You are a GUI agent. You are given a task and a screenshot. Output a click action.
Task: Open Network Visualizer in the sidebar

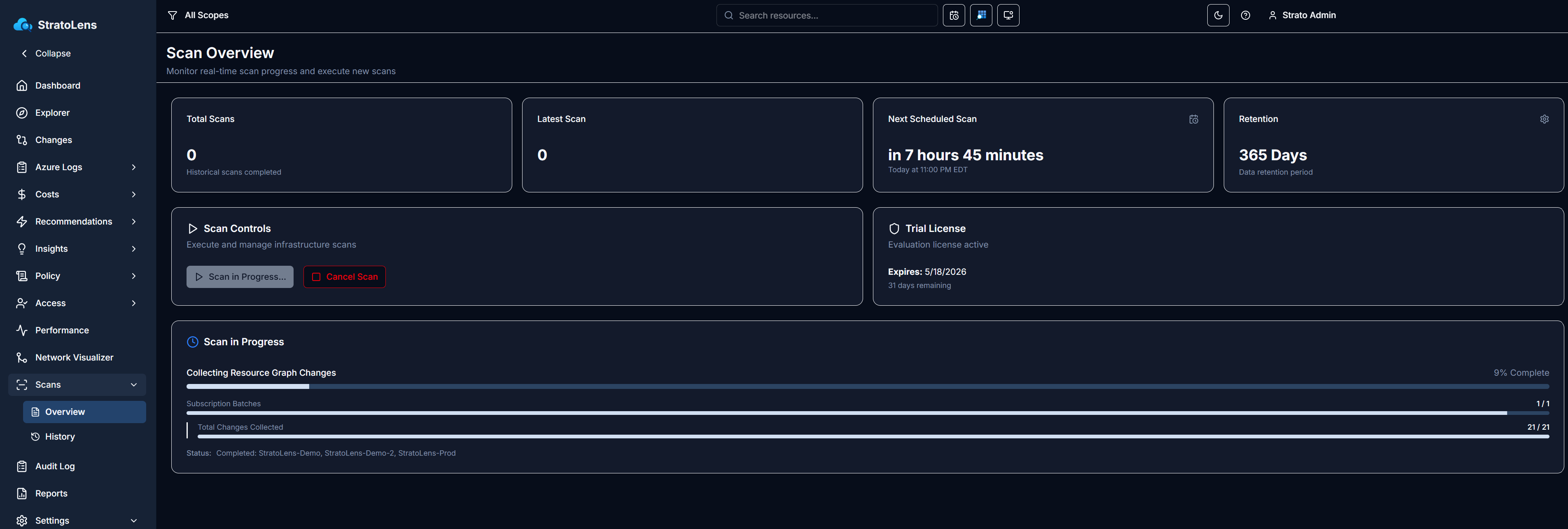click(x=74, y=357)
